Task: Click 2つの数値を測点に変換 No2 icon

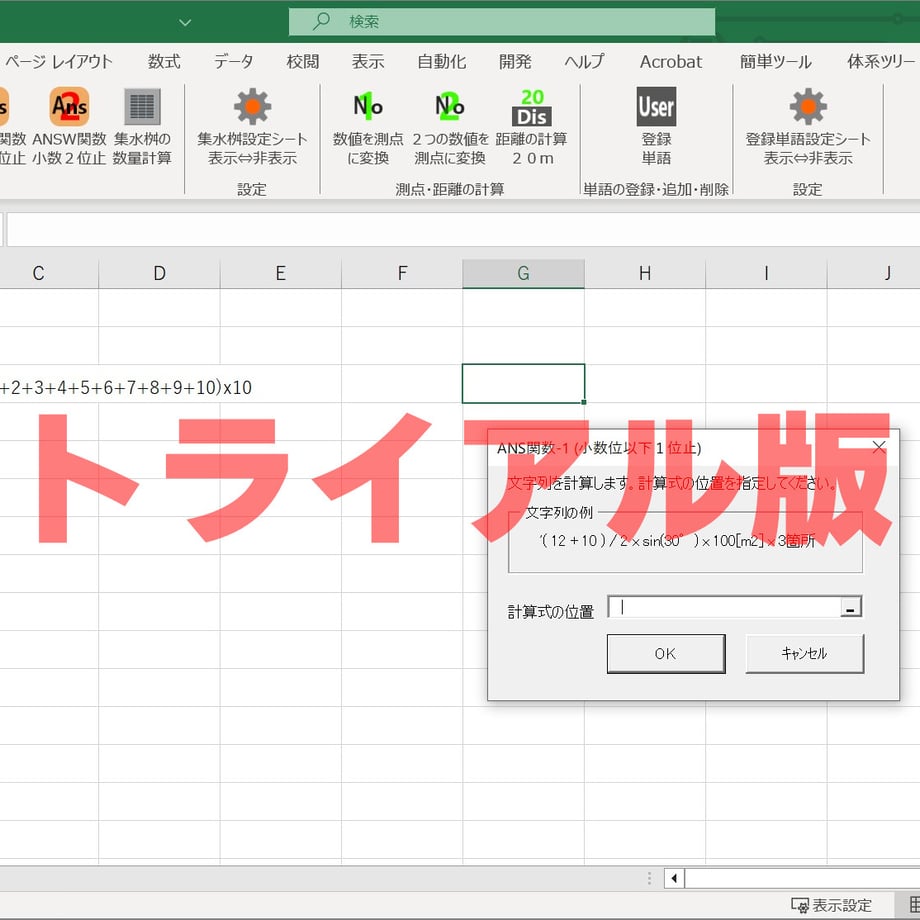Action: point(449,107)
